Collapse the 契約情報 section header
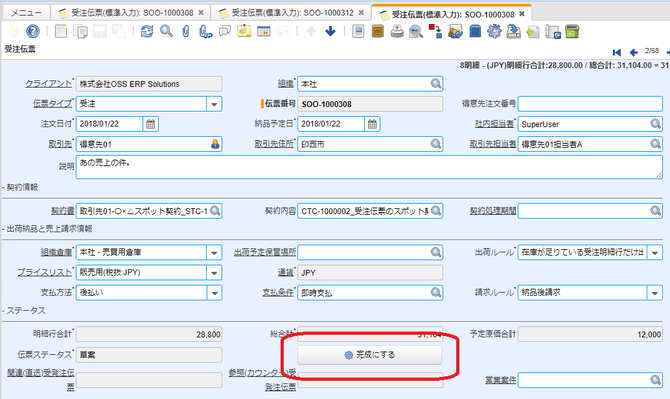This screenshot has height=399, width=670. click(20, 187)
